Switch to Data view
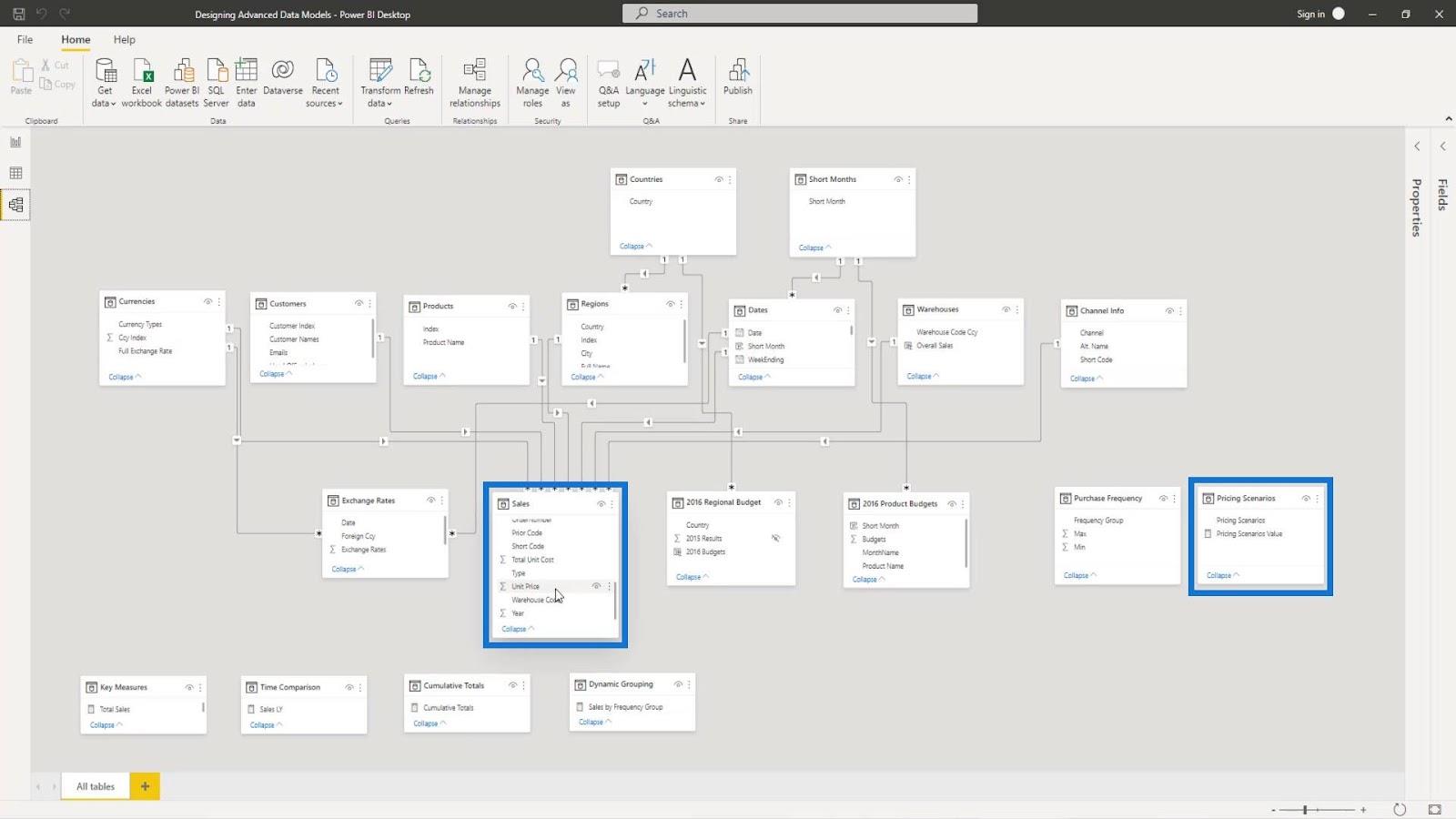This screenshot has width=1456, height=819. tap(15, 173)
